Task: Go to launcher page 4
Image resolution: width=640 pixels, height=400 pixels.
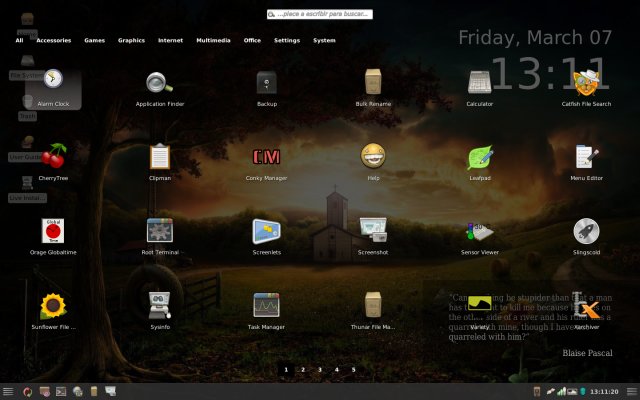Action: pyautogui.click(x=336, y=370)
